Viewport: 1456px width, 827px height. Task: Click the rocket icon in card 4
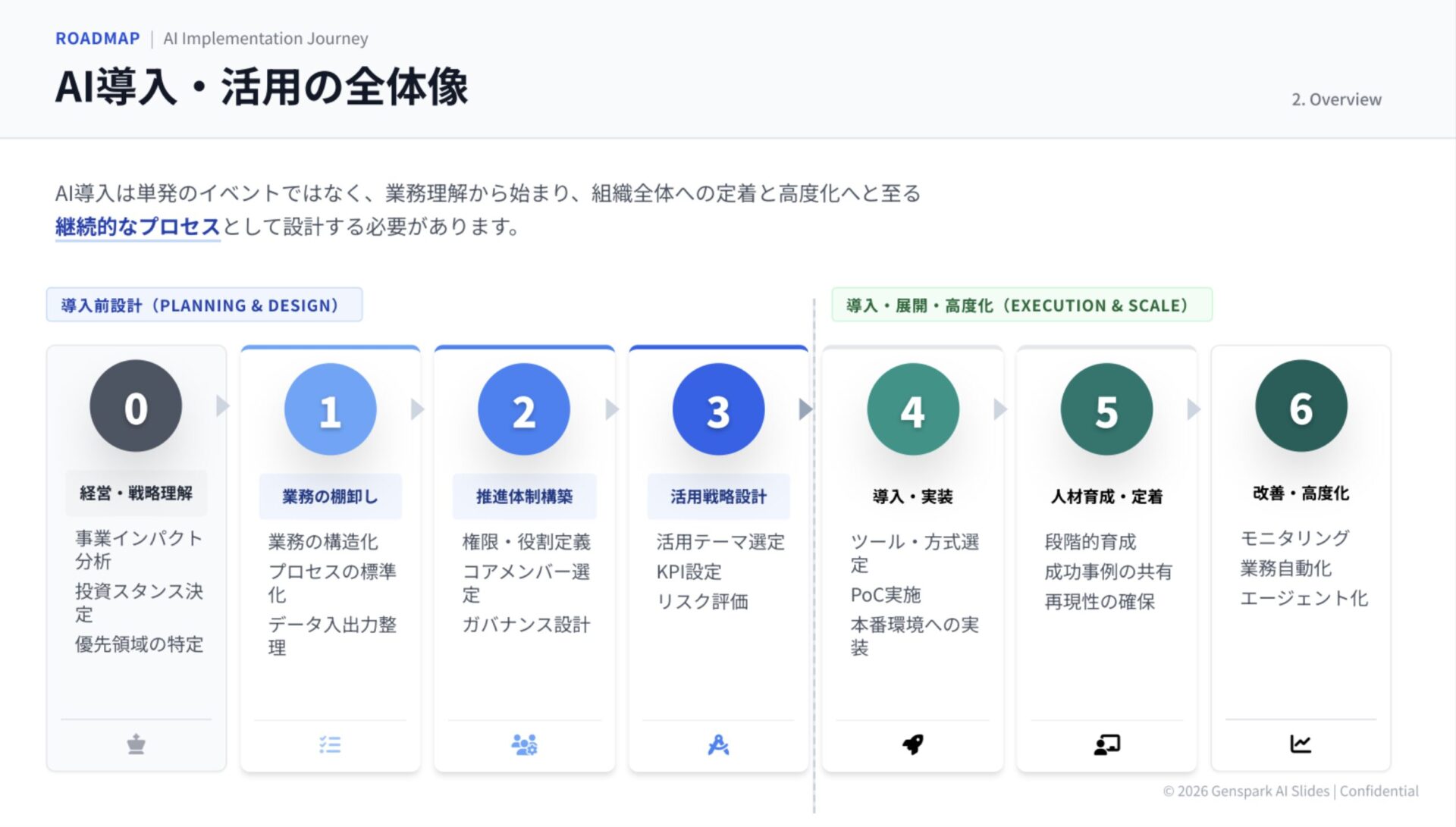point(912,744)
